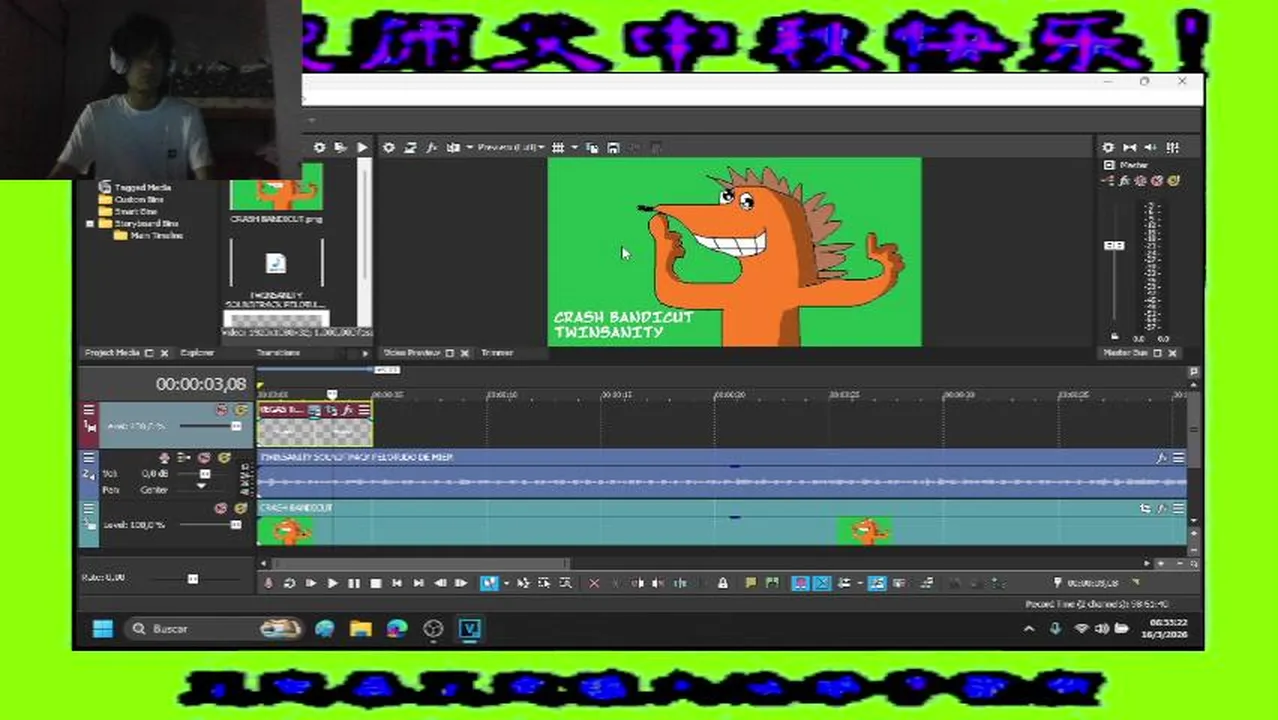Switch to Master Bus tab

pyautogui.click(x=1125, y=353)
